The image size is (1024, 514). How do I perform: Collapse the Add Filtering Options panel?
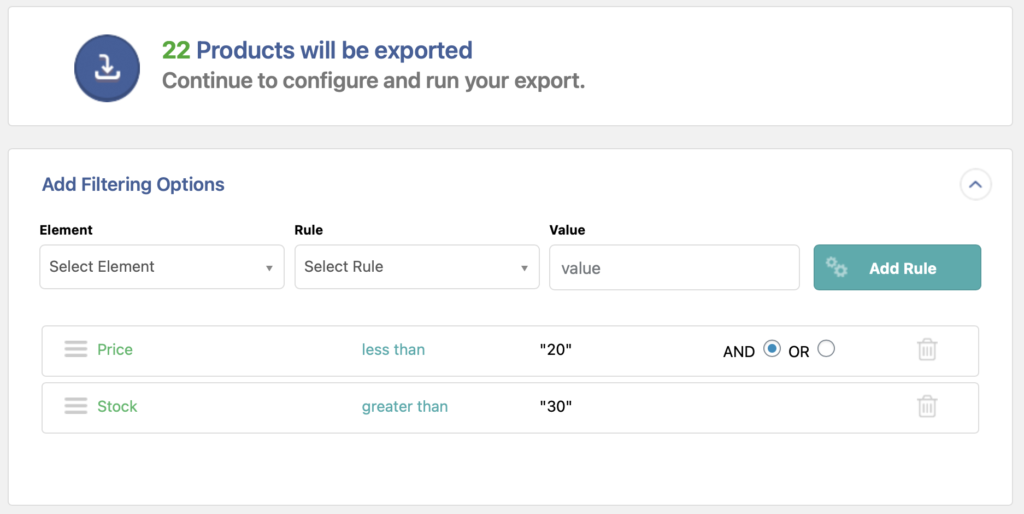click(x=975, y=184)
